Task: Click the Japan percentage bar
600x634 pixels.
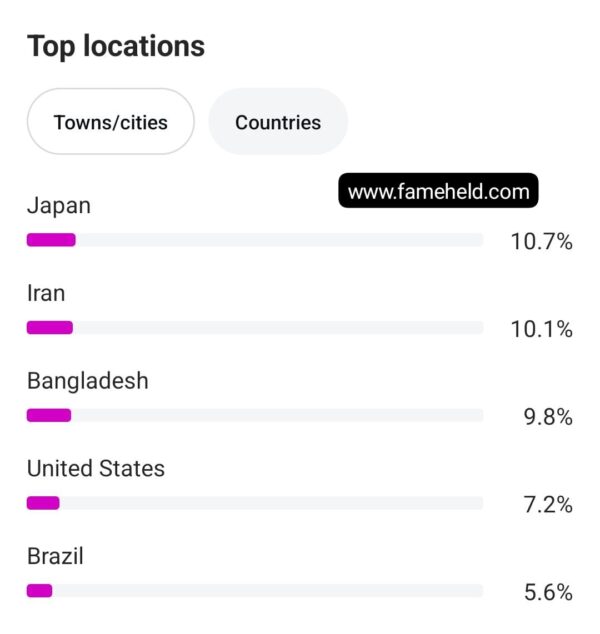Action: click(x=255, y=240)
